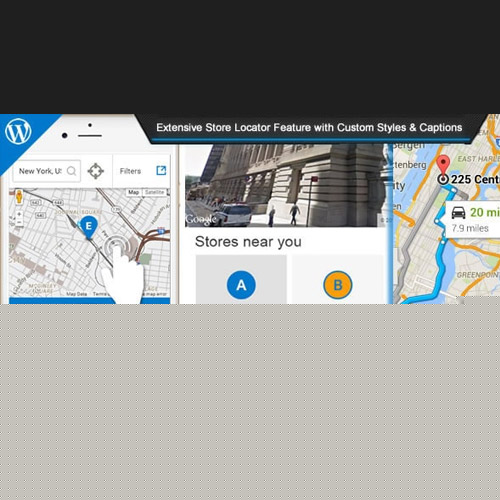The image size is (500, 500).
Task: Switch to the Satellite view tab
Action: 154,192
